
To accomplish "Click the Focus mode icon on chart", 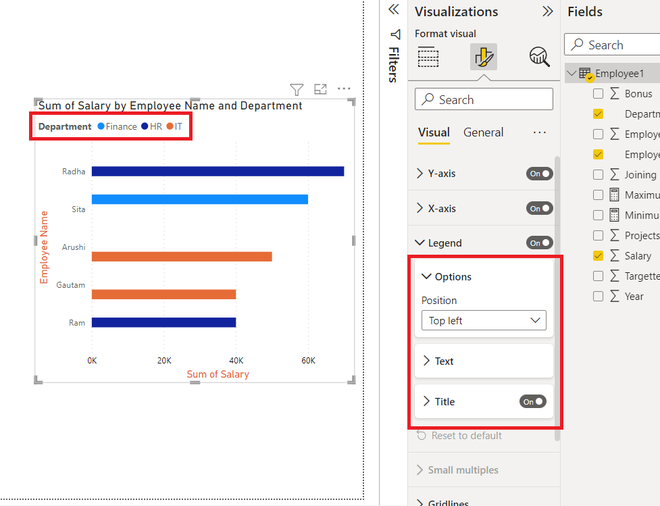I will pos(320,89).
